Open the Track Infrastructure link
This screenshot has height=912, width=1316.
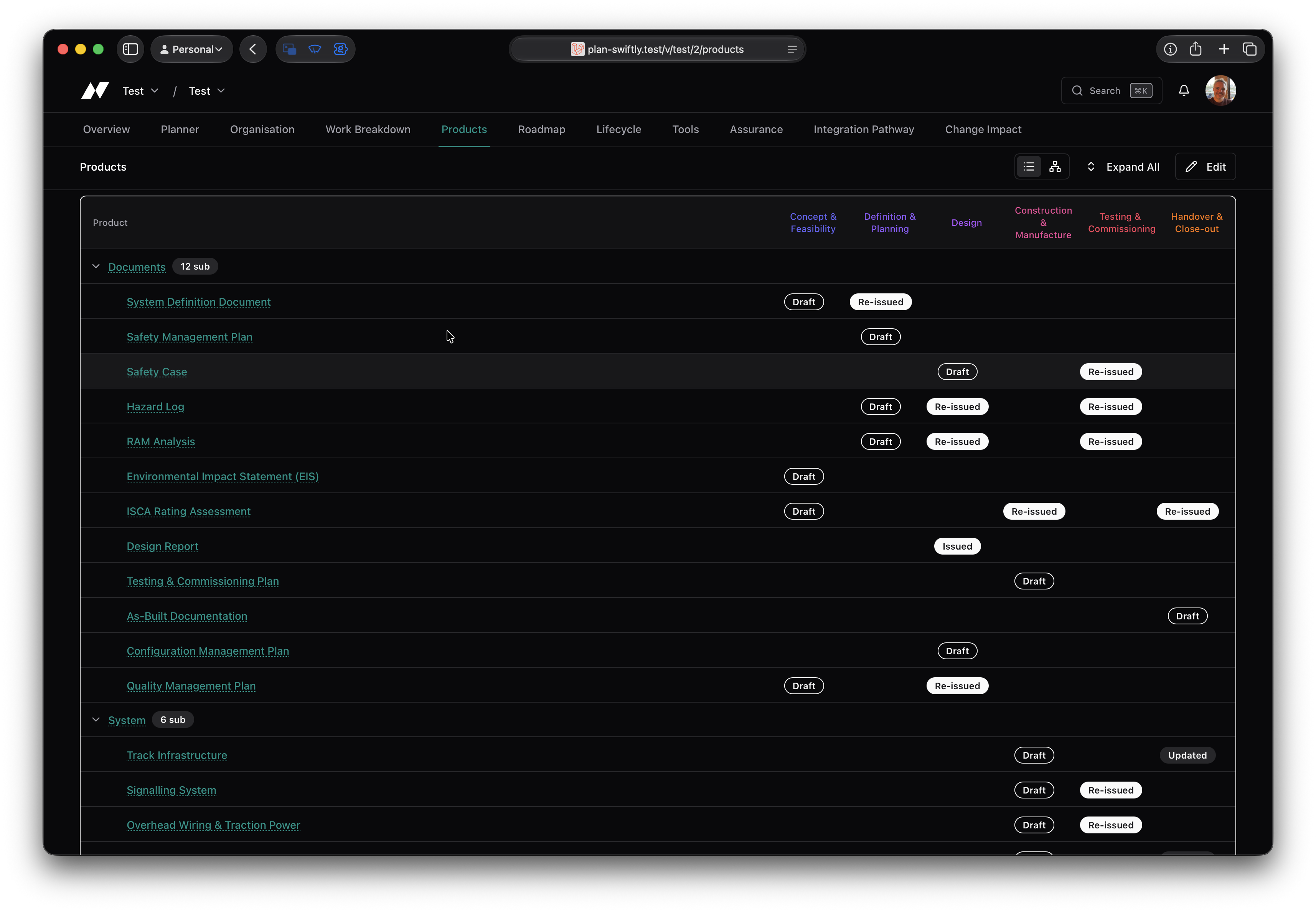(x=176, y=755)
